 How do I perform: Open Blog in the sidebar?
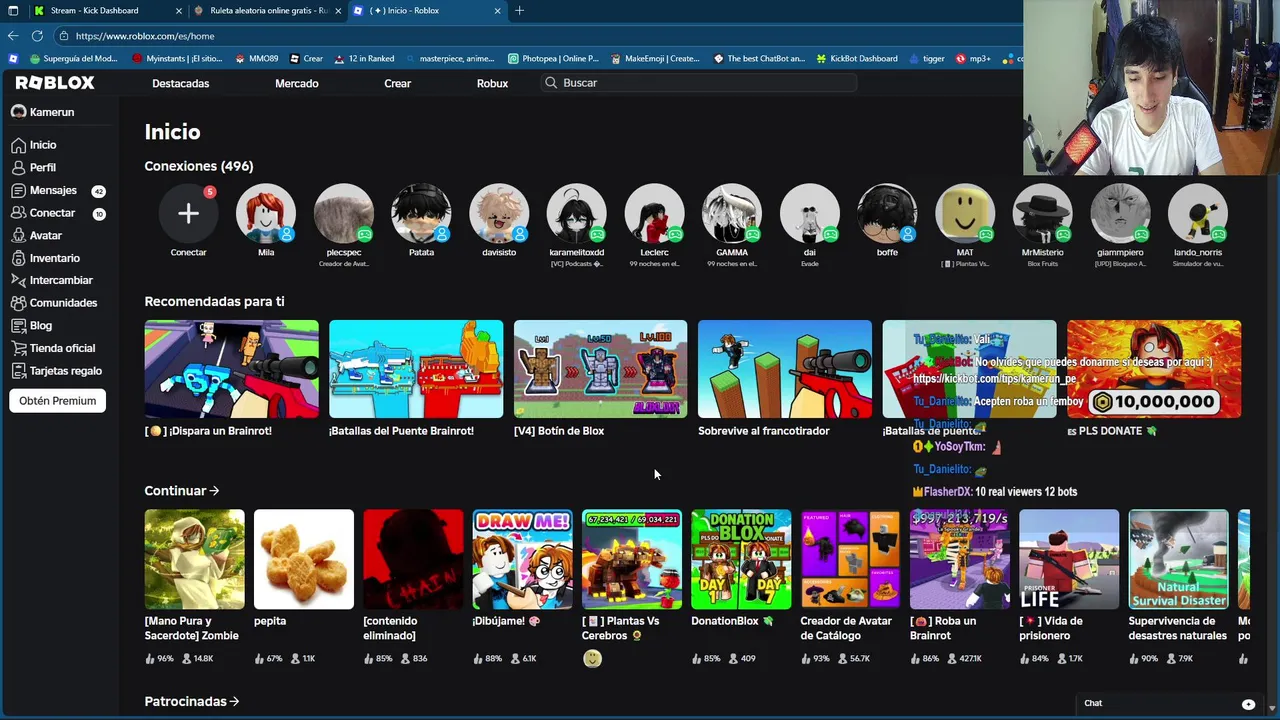[31, 325]
